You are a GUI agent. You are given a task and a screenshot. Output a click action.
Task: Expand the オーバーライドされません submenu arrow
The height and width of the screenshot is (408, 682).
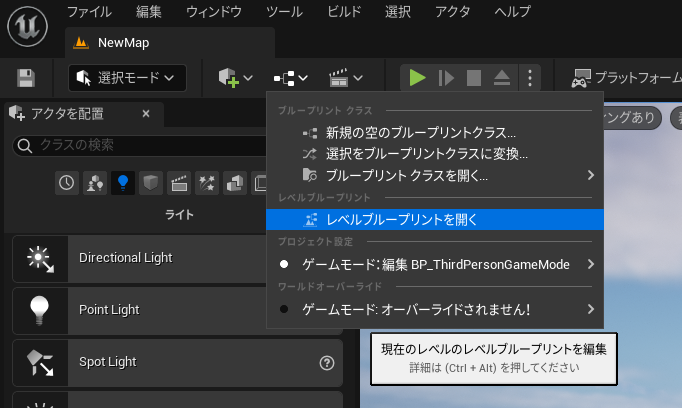pyautogui.click(x=590, y=309)
